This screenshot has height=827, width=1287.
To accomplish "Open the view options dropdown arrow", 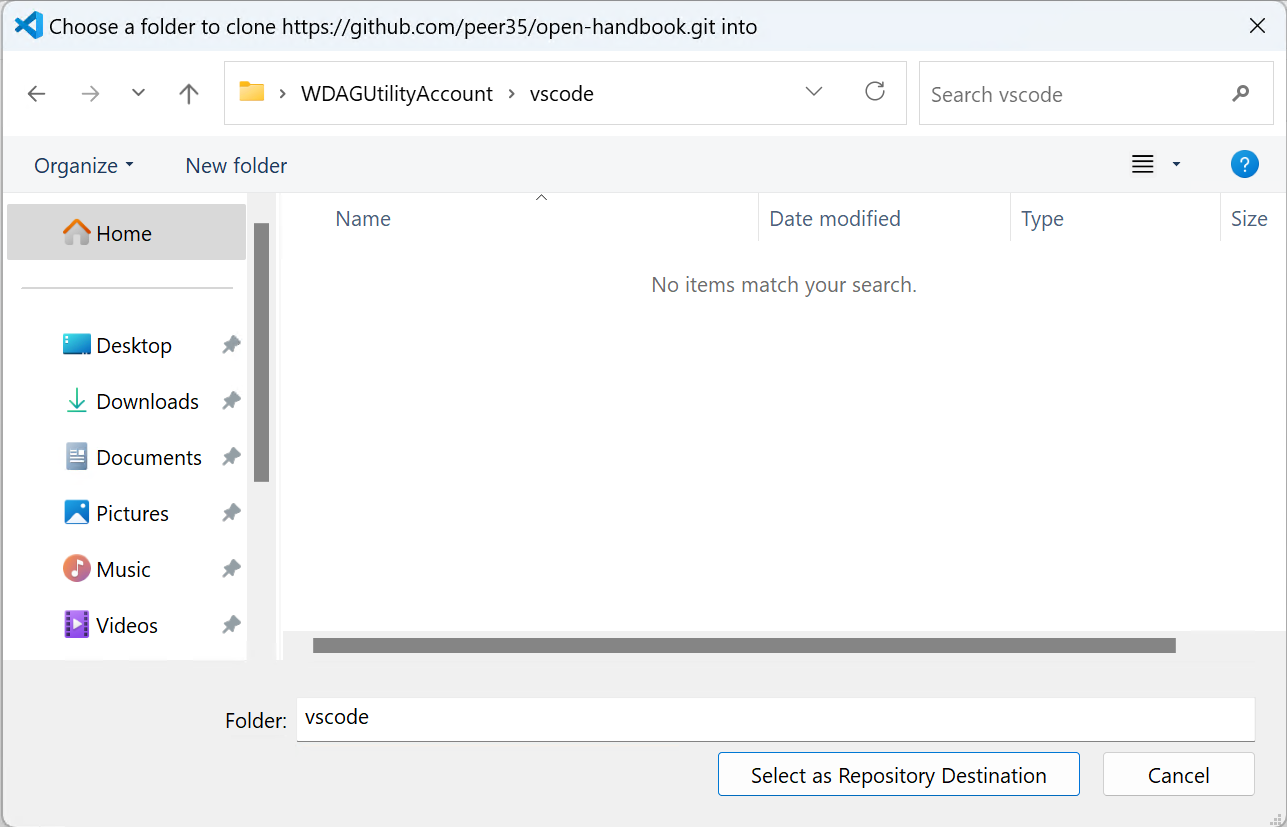I will [1176, 165].
